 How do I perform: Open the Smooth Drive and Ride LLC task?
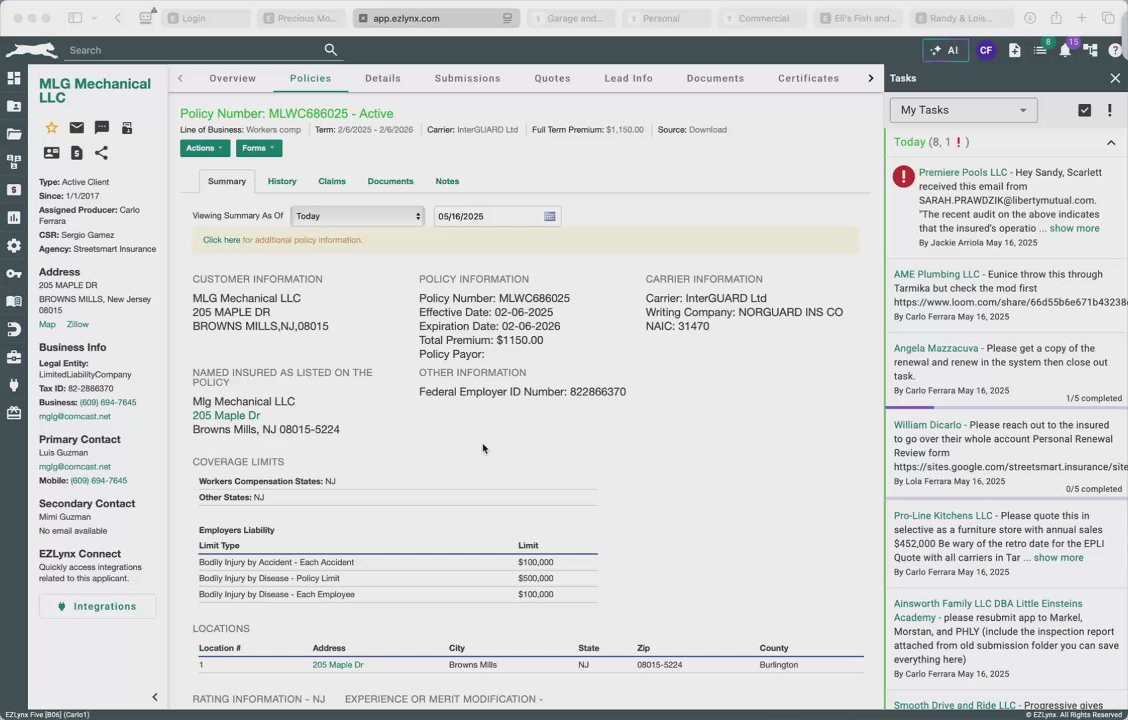955,705
